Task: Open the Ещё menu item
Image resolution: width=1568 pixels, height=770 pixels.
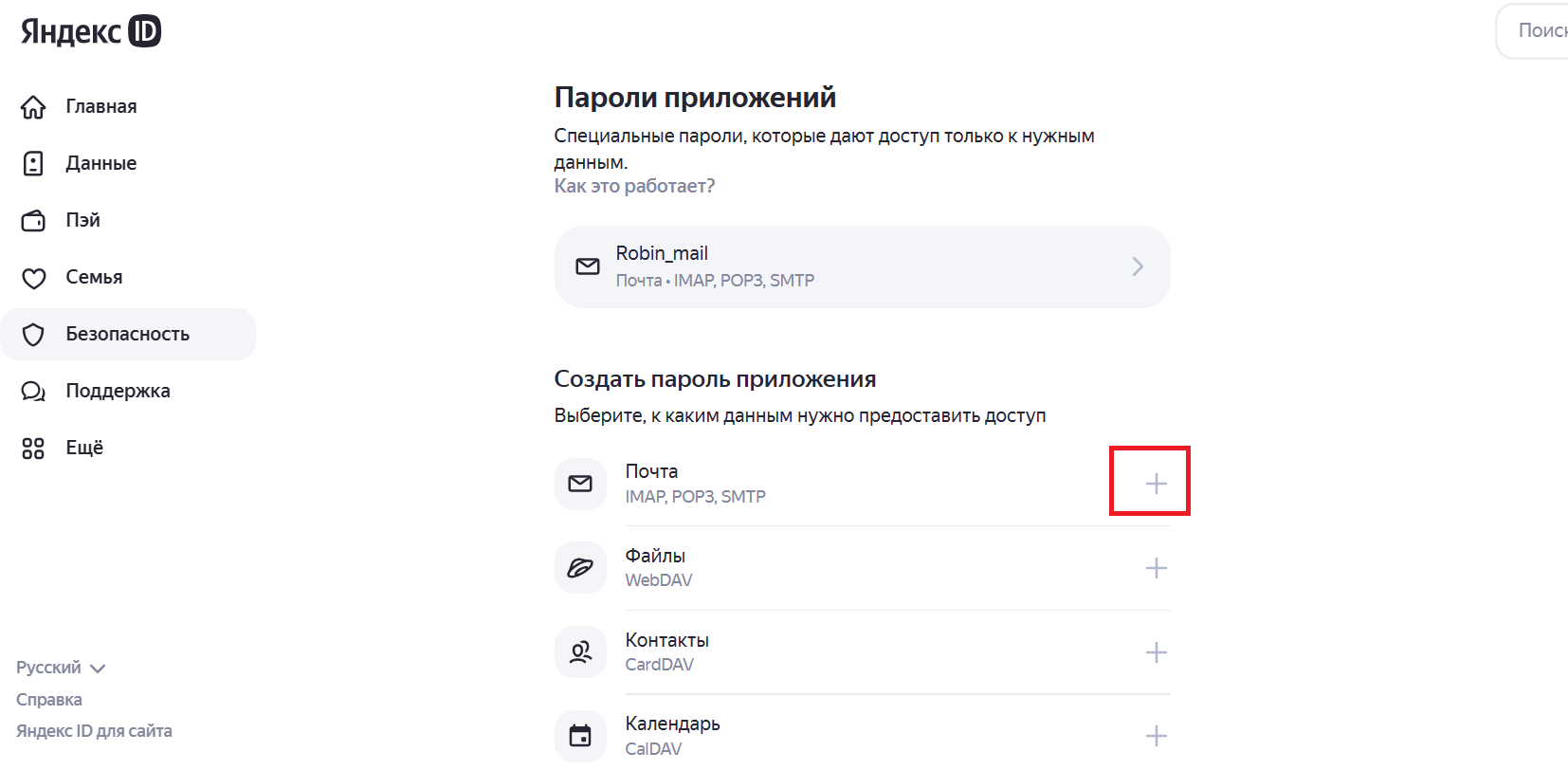Action: click(84, 448)
